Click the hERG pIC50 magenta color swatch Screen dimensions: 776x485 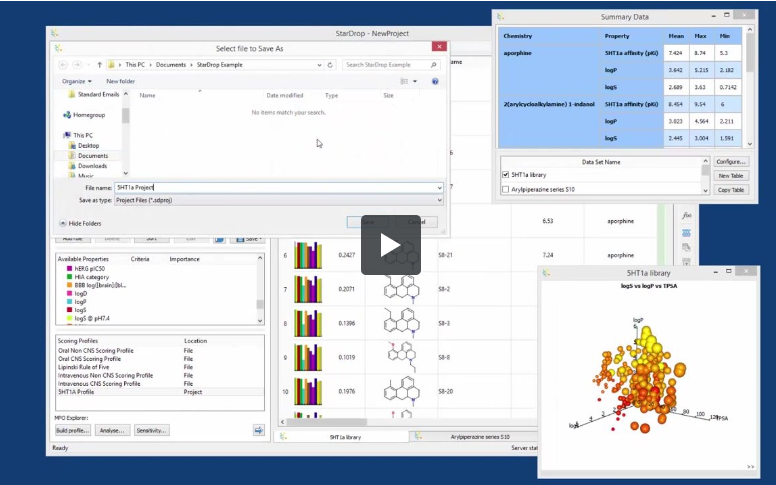pyautogui.click(x=69, y=268)
